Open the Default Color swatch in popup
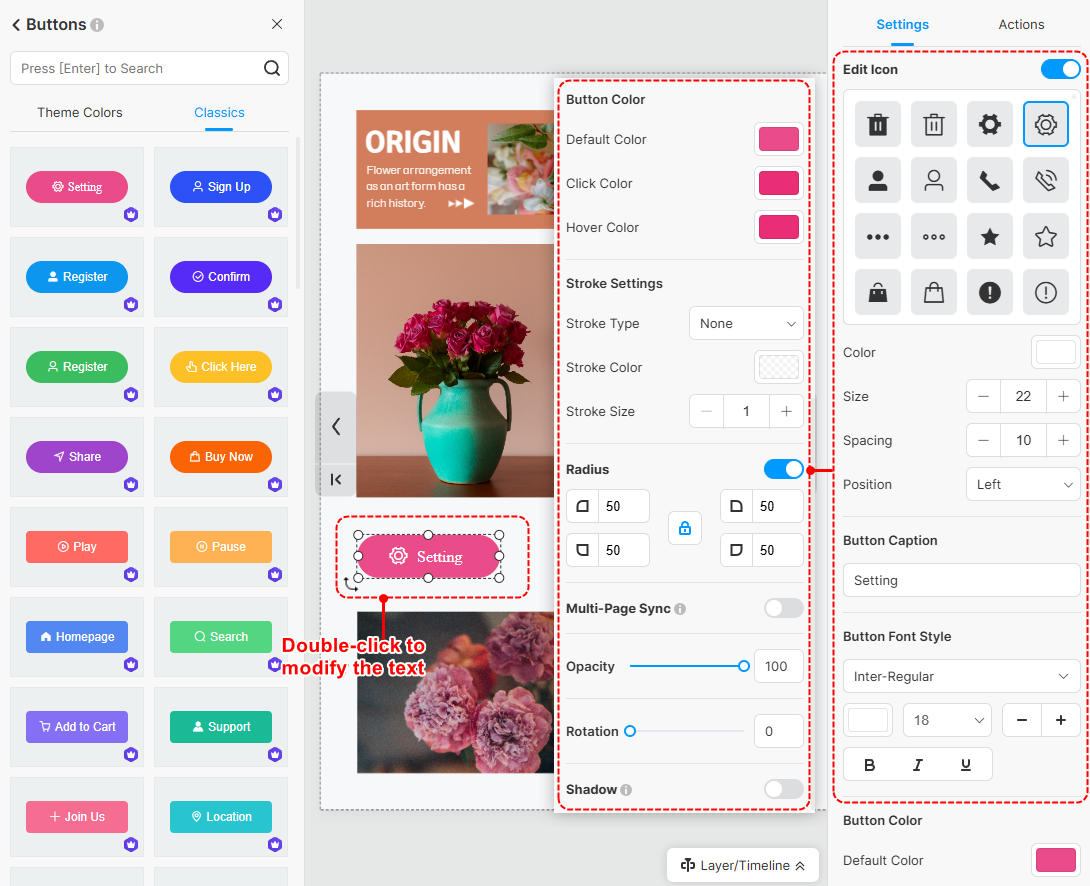 click(779, 139)
